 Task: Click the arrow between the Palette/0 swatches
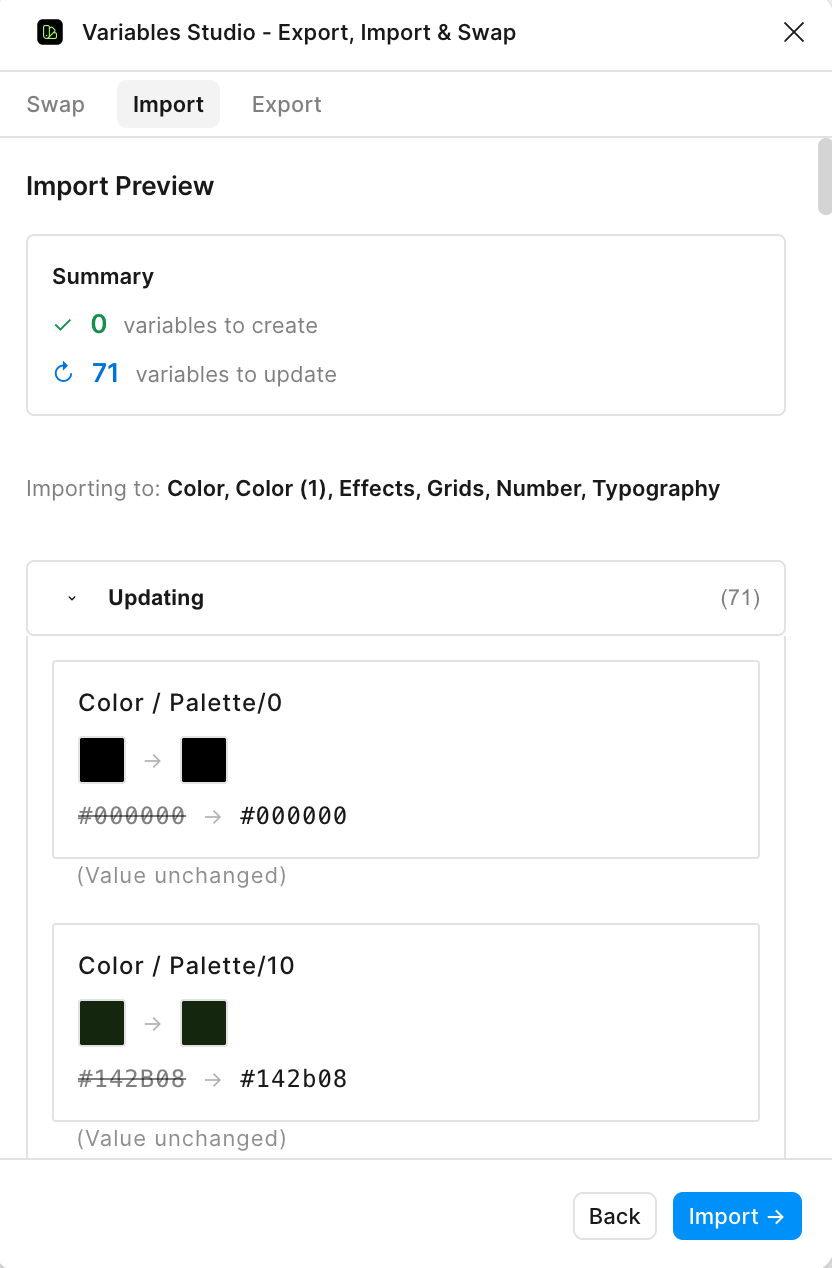152,759
